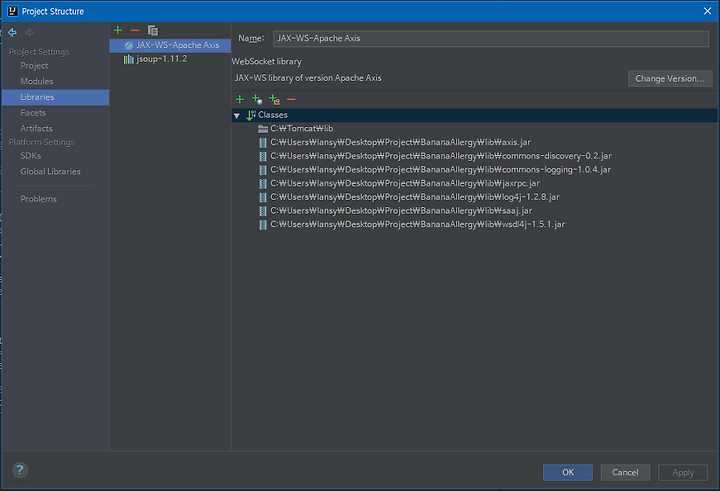Viewport: 720px width, 491px height.
Task: Confirm with the OK button
Action: (568, 472)
